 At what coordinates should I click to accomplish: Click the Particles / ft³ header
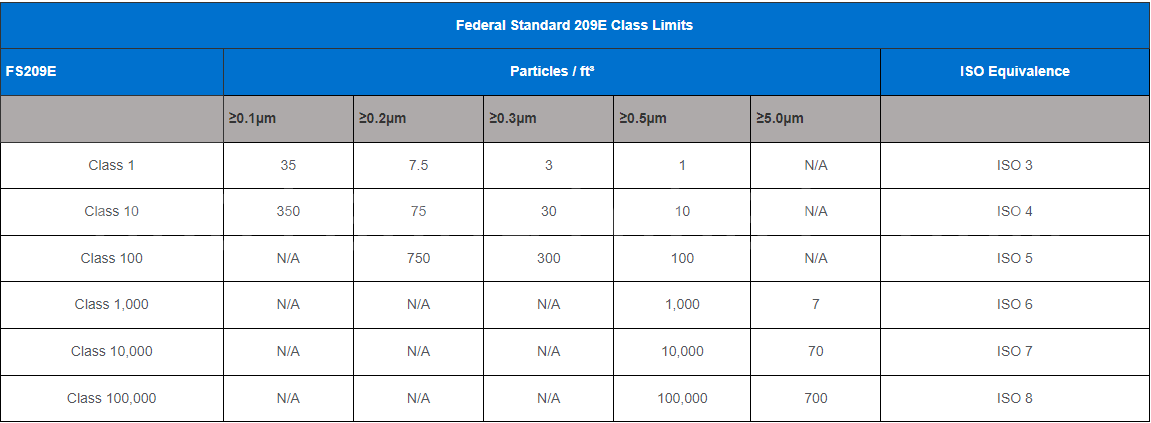point(552,72)
